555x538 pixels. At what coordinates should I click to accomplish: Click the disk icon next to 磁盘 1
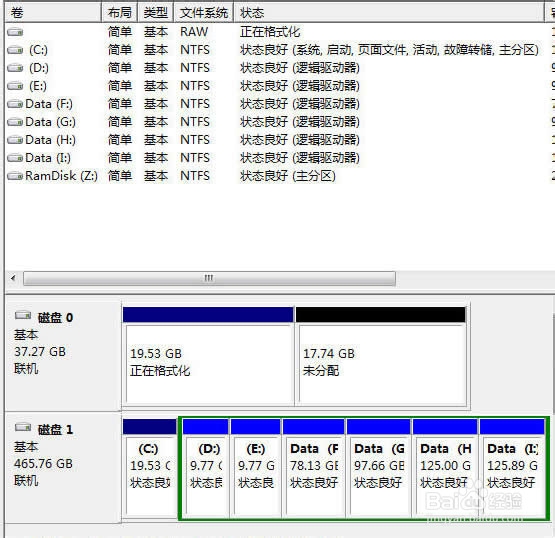tap(23, 427)
